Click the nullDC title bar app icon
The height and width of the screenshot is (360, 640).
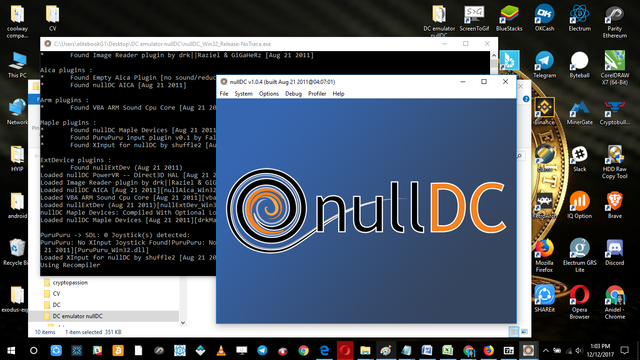[x=224, y=82]
